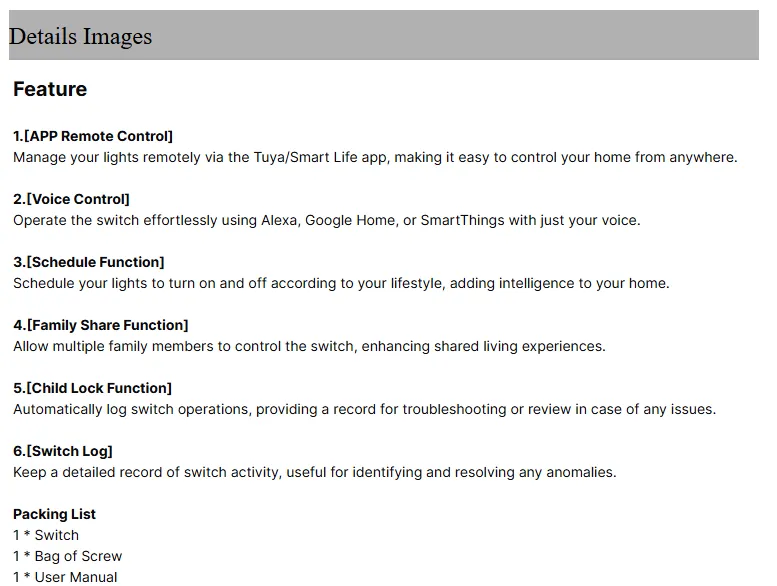777x586 pixels.
Task: Click the automatically log switch operations line
Action: (364, 409)
